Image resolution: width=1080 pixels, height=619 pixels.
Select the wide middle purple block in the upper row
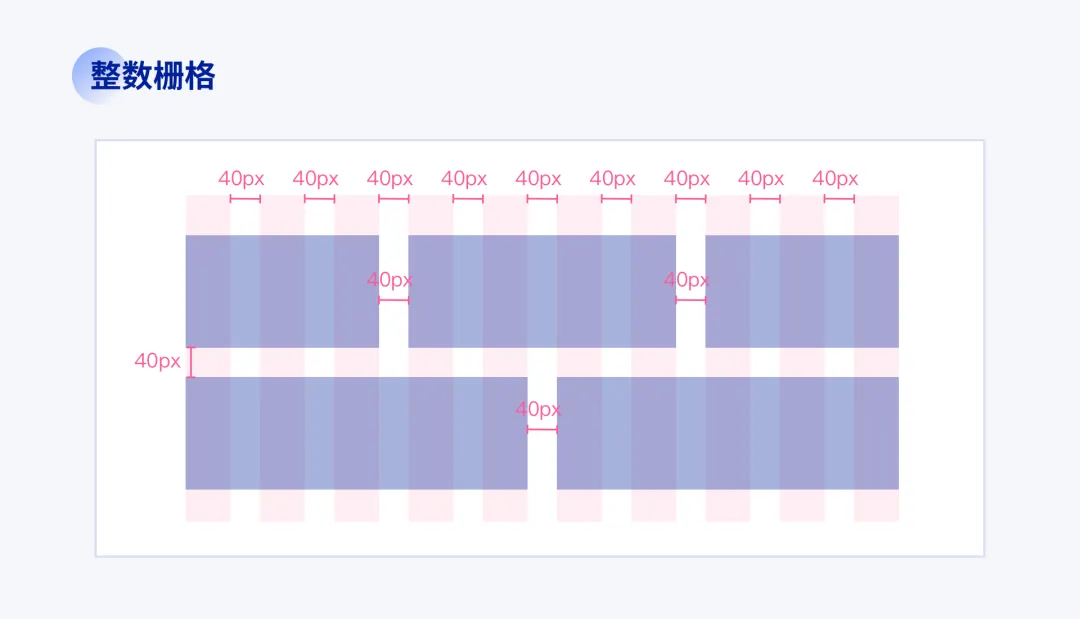(542, 291)
